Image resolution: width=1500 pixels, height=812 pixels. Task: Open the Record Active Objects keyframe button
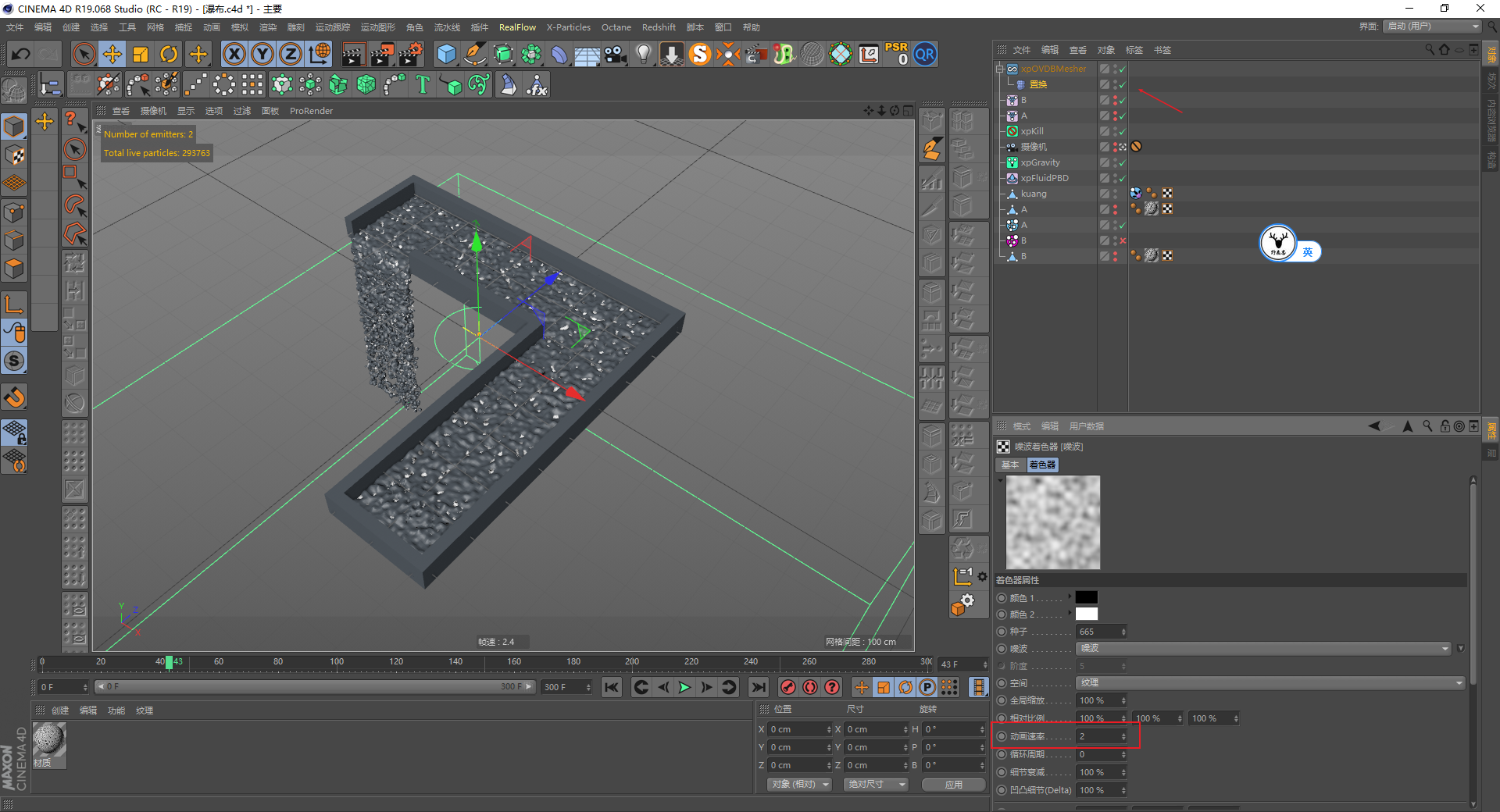click(x=788, y=687)
